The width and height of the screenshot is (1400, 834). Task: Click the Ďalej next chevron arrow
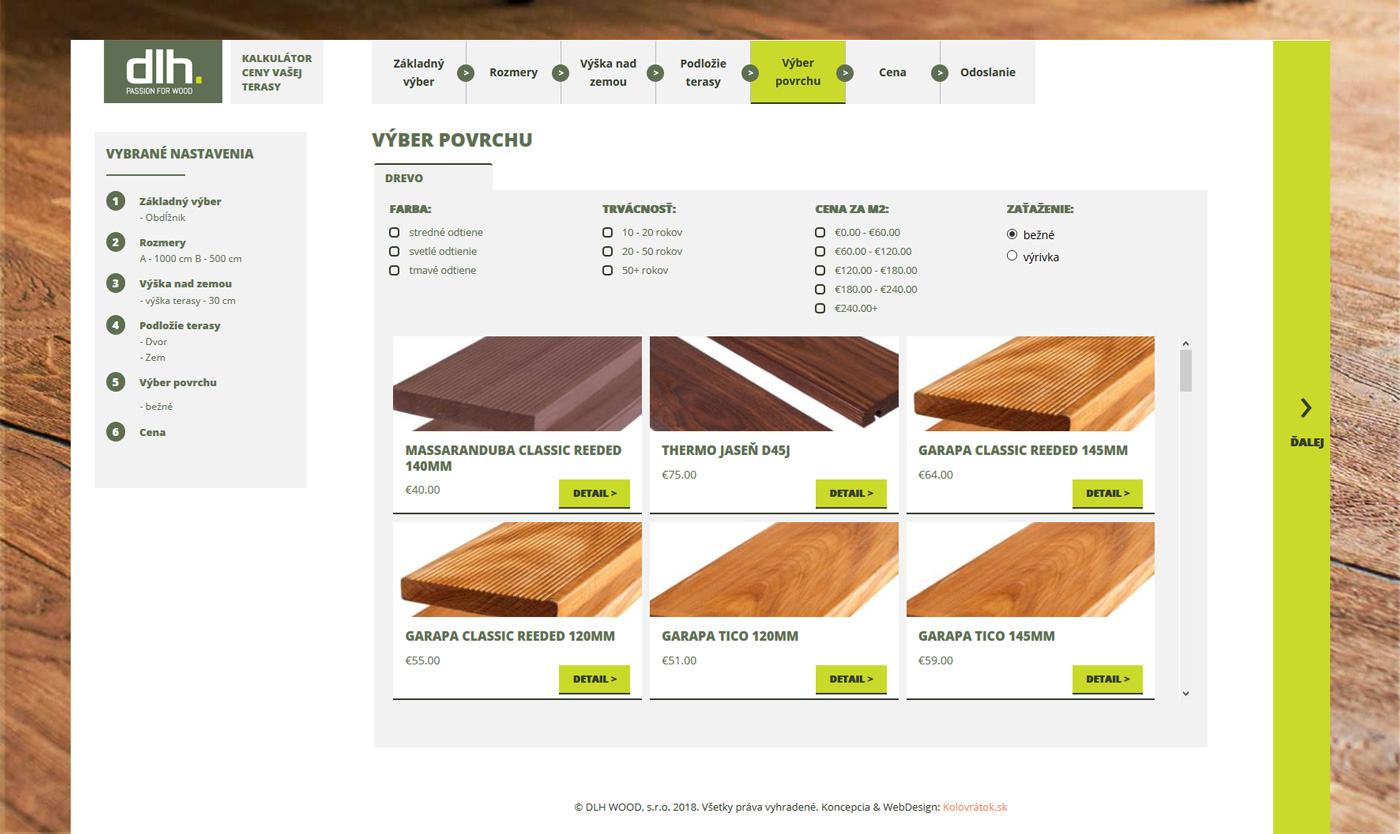click(1306, 407)
